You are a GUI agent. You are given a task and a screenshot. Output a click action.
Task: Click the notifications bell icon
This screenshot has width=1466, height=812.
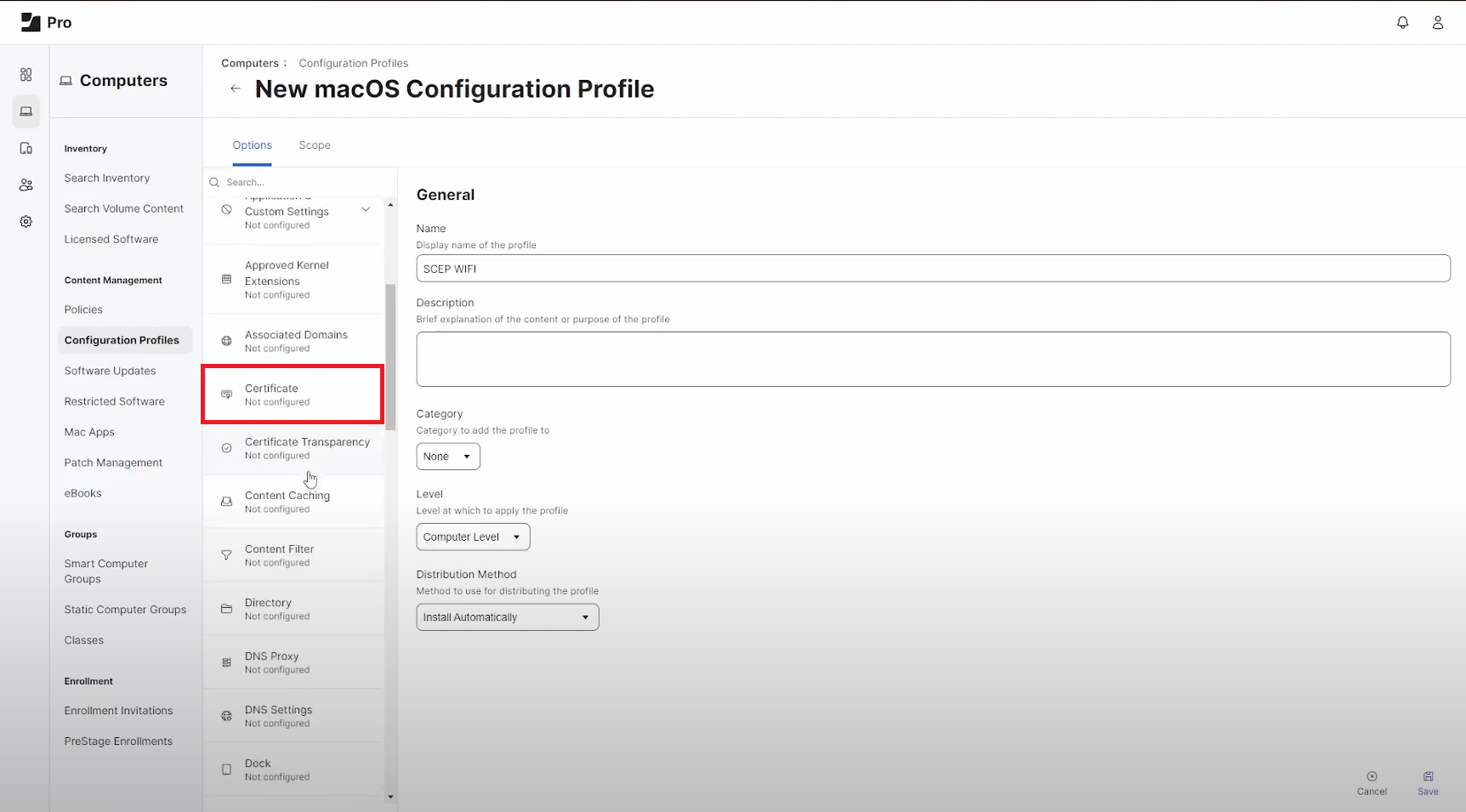[x=1402, y=23]
